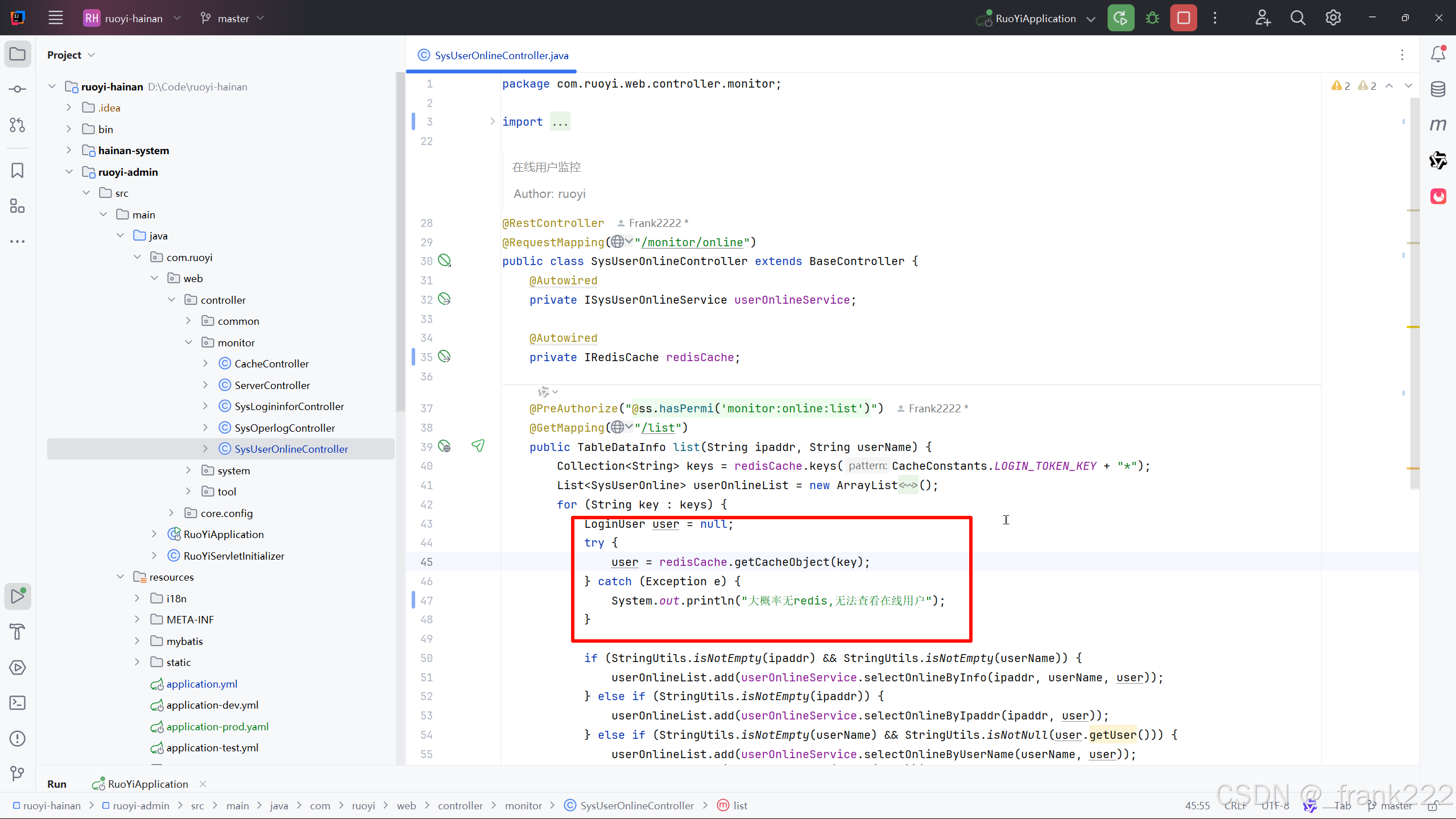Toggle the Run tool window button
Image resolution: width=1456 pixels, height=819 pixels.
tap(18, 596)
